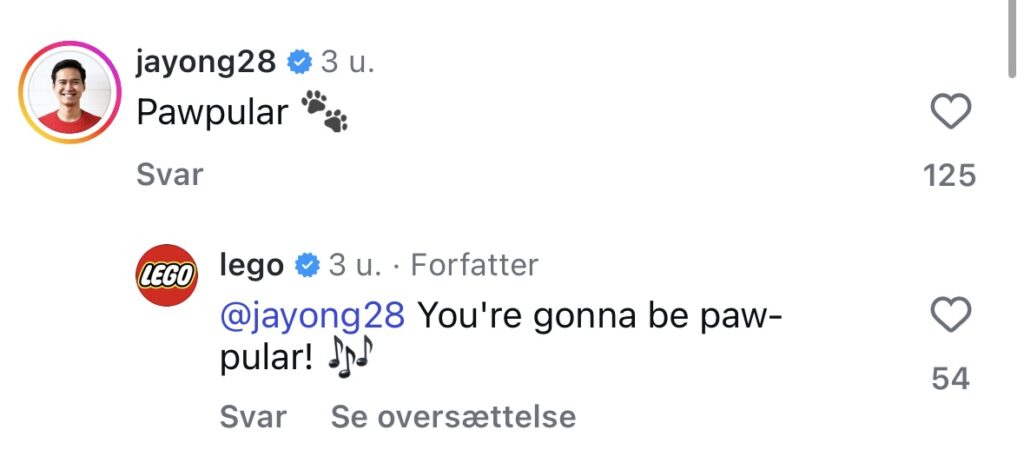1024x463 pixels.
Task: View the 54 likes on lego's reply
Action: coord(950,379)
